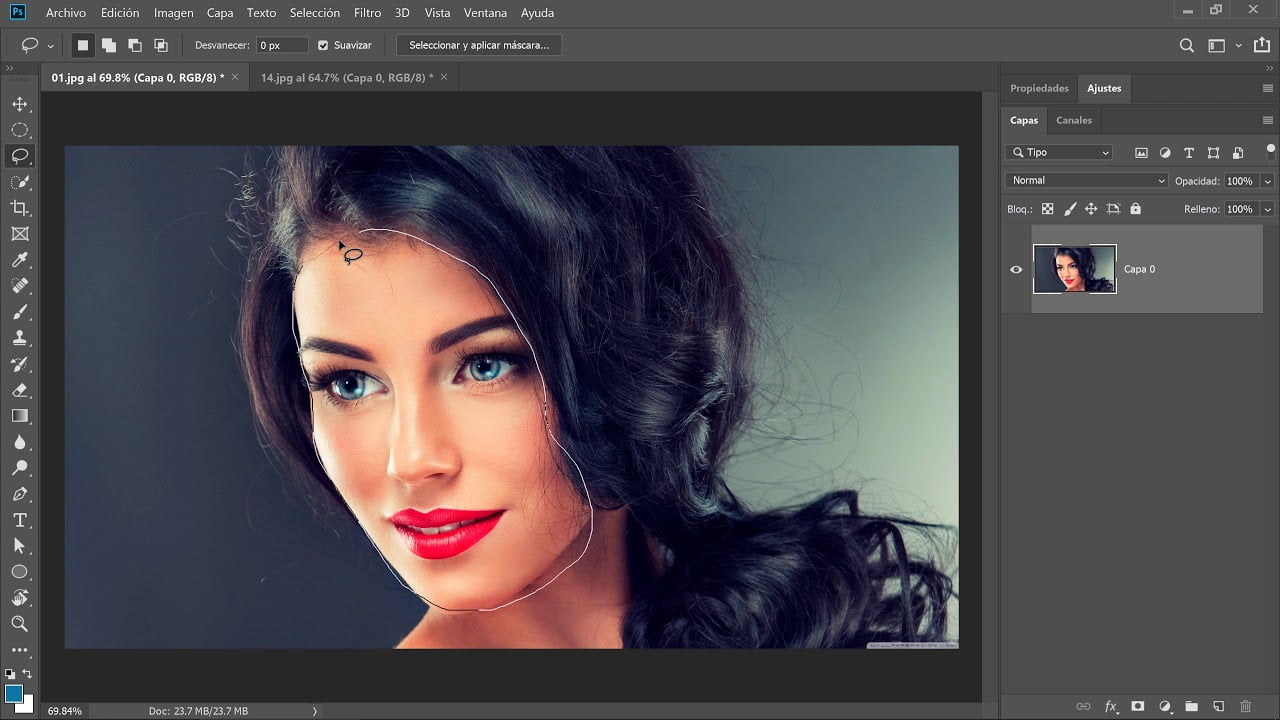This screenshot has height=720, width=1280.
Task: Enable the Suavizar checkbox
Action: (322, 45)
